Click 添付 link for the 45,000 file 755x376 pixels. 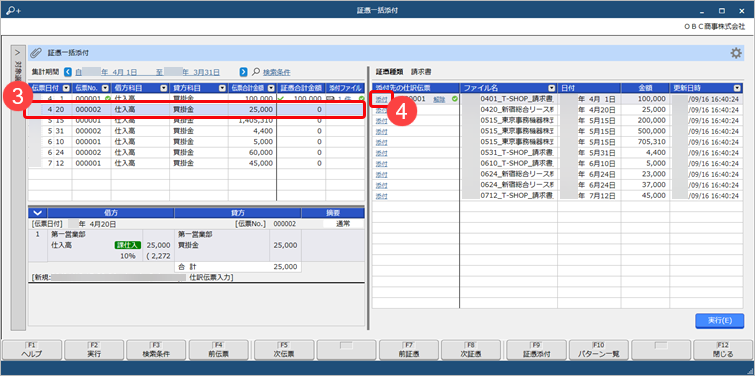[x=381, y=196]
